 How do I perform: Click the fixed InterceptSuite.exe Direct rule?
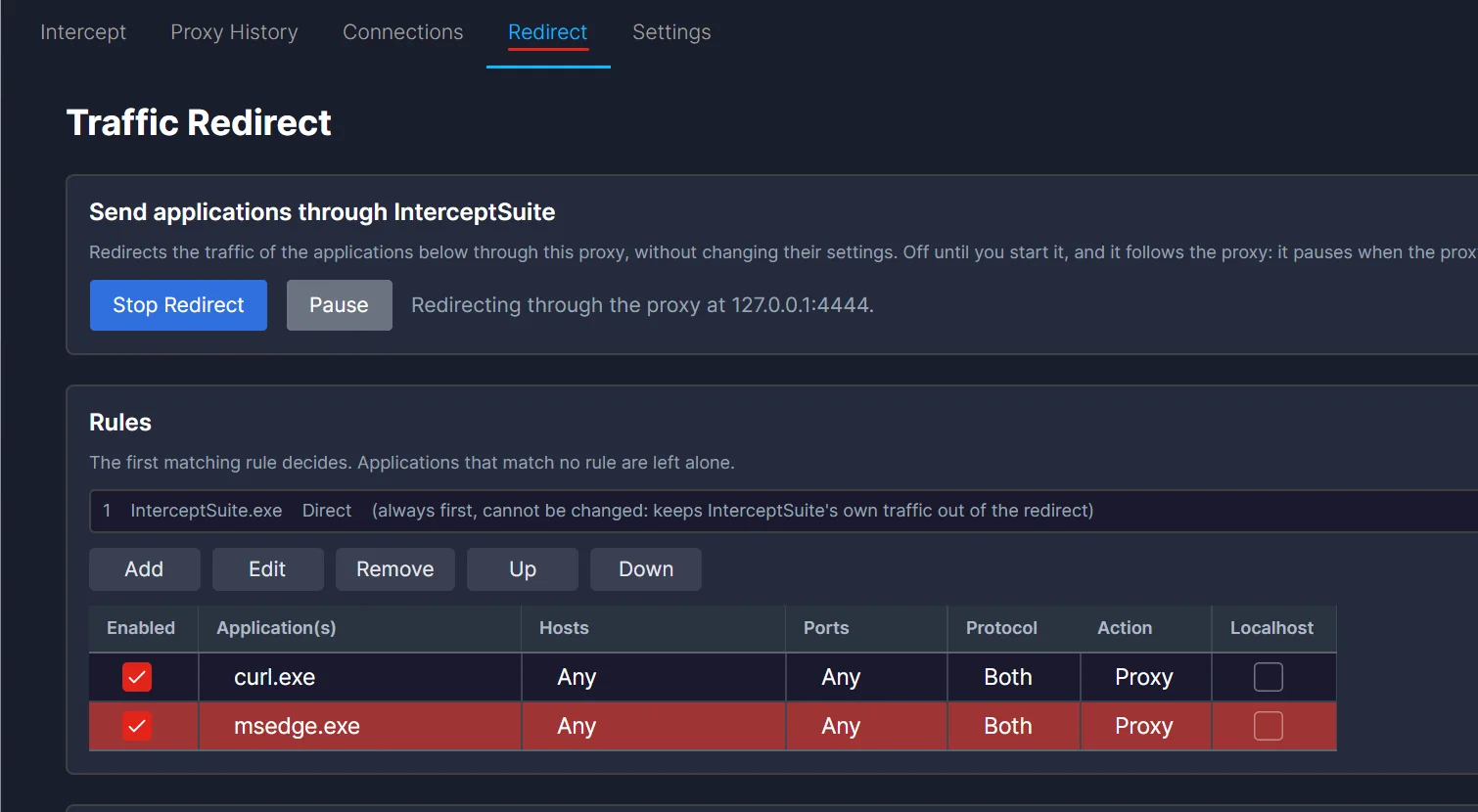pyautogui.click(x=783, y=511)
